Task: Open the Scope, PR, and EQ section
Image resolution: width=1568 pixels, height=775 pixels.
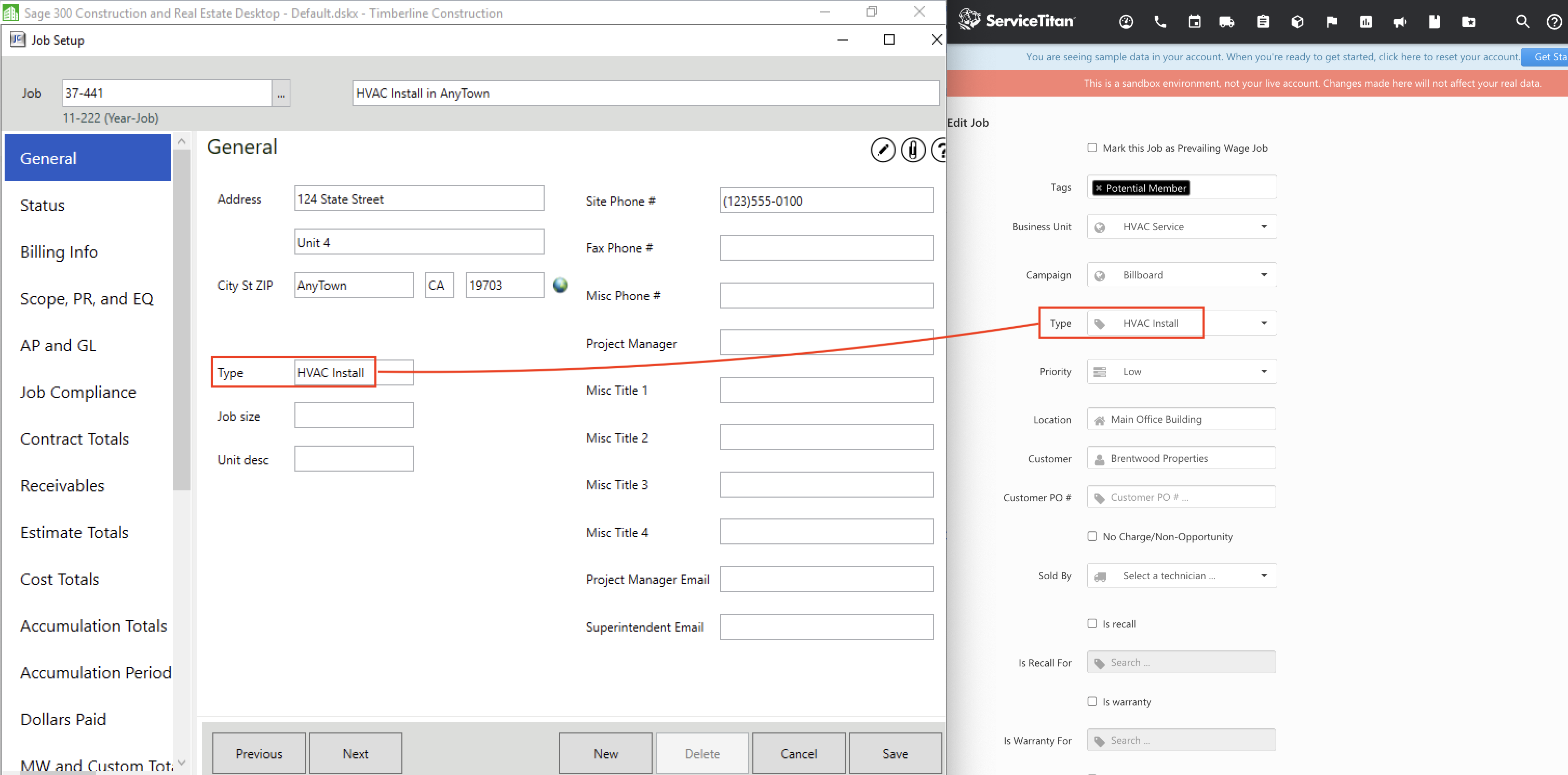Action: (x=88, y=299)
